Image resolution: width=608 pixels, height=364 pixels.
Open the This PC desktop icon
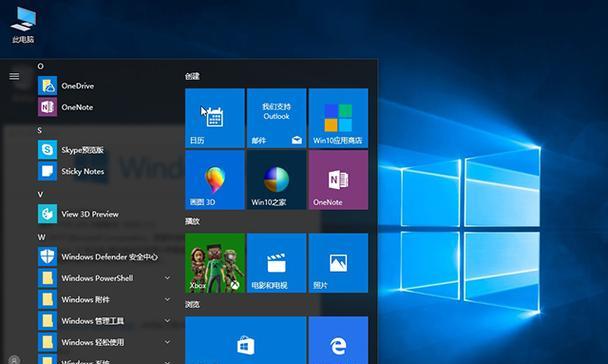(x=23, y=24)
